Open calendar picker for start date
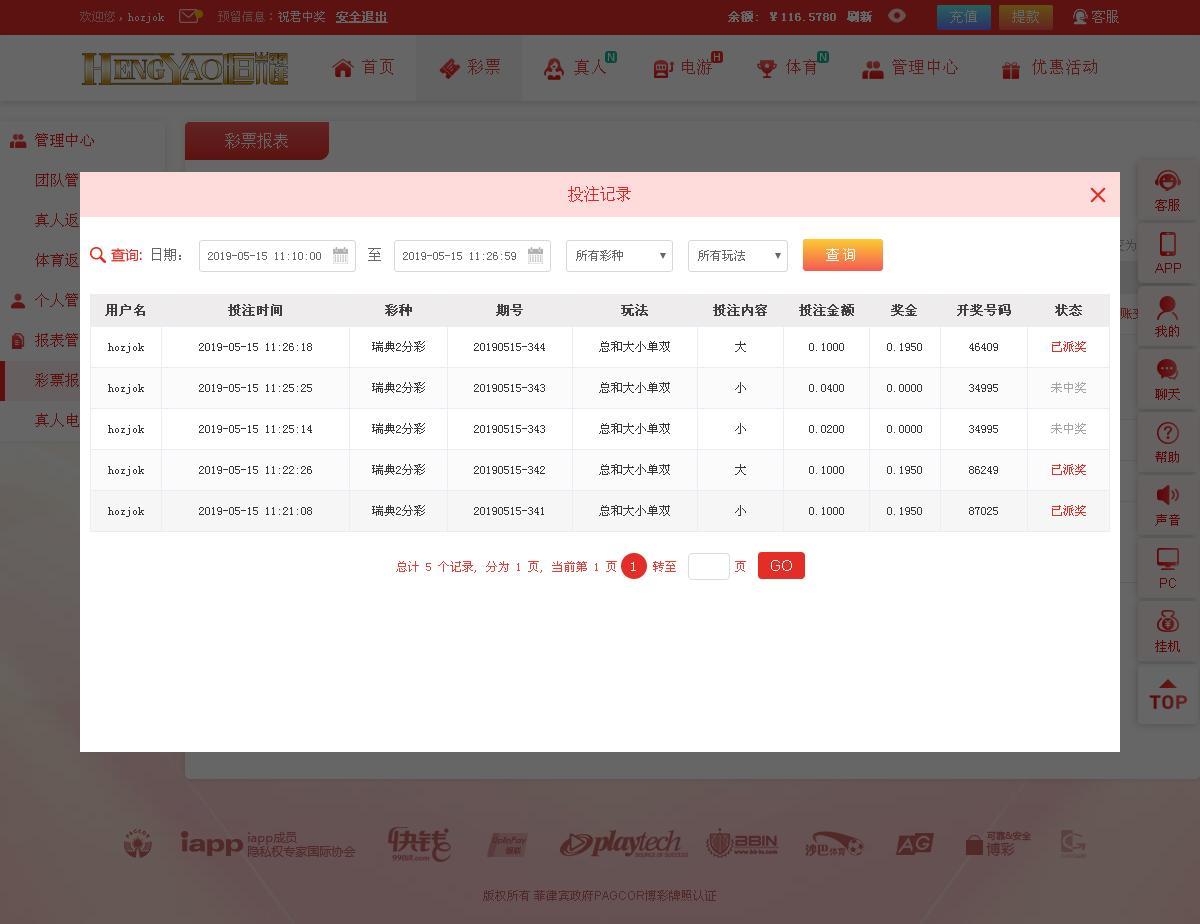Viewport: 1200px width, 924px height. pyautogui.click(x=340, y=255)
